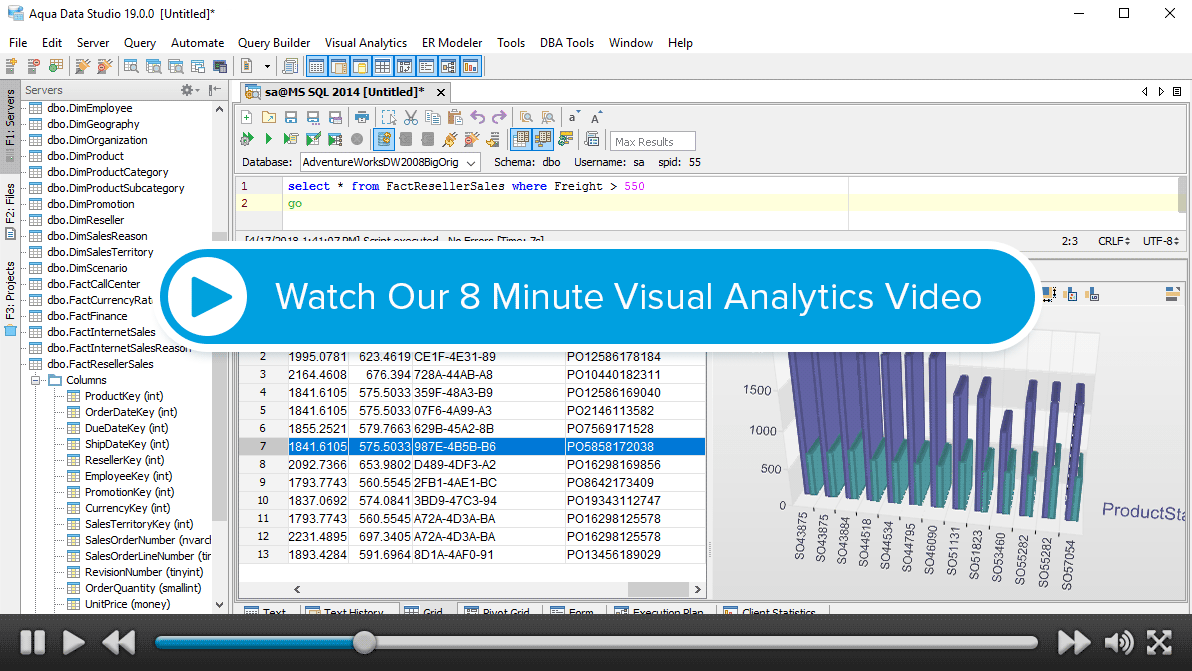Click the Servers tree scroll-down arrow
The width and height of the screenshot is (1192, 671).
(220, 605)
